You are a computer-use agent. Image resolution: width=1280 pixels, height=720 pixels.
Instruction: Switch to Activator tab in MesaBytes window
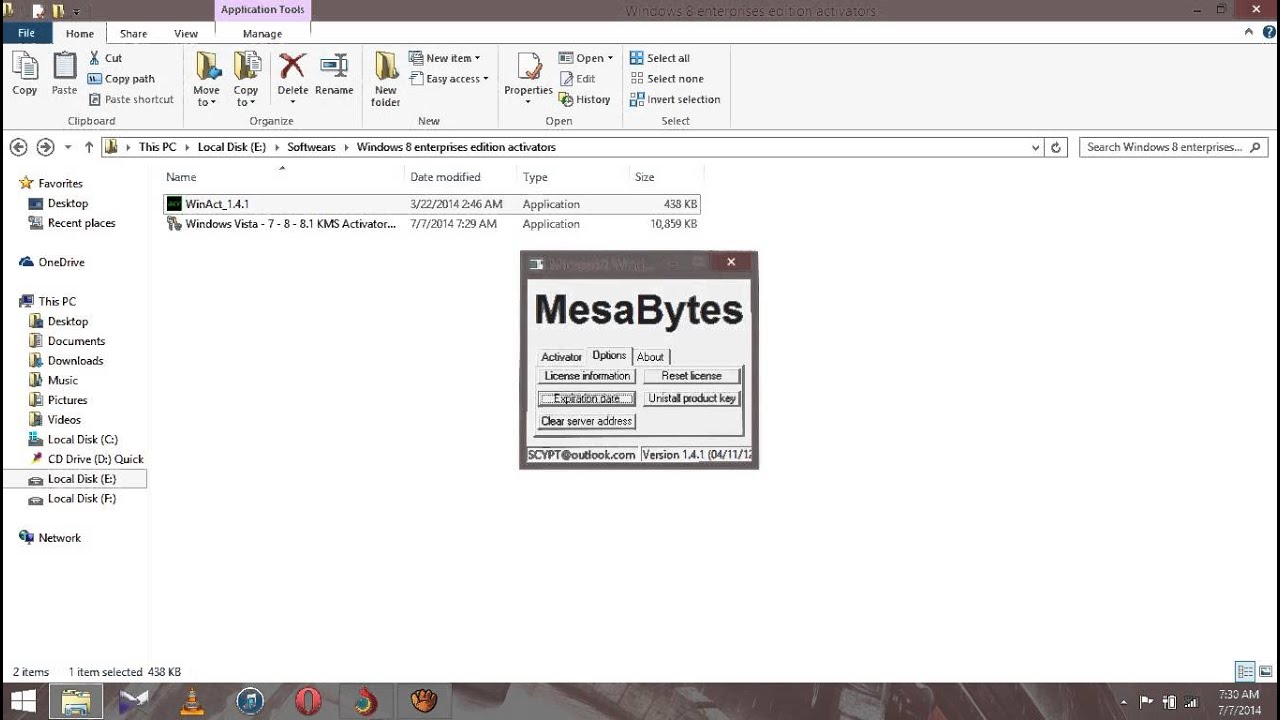pyautogui.click(x=561, y=357)
